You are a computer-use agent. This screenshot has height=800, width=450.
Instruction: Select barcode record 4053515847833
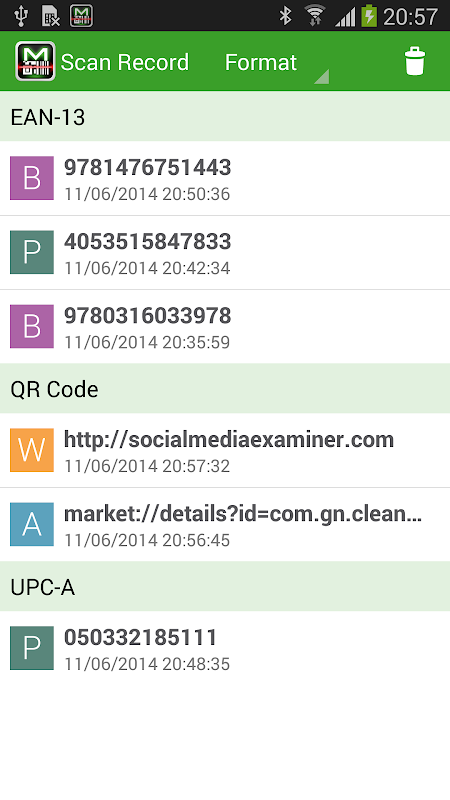[x=225, y=253]
